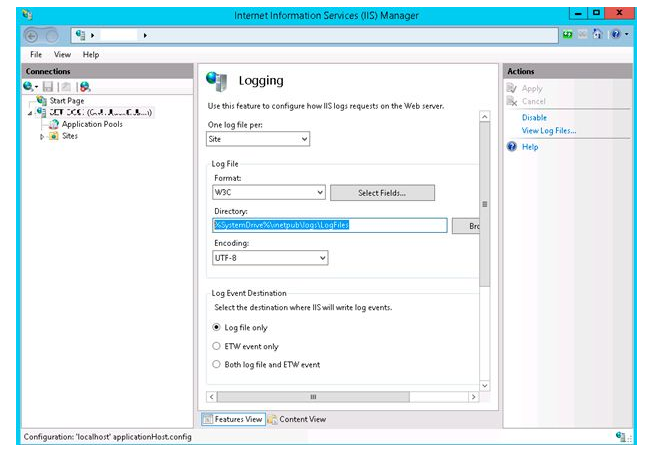Screen dimensions: 667x451
Task: Click the IIS Manager title bar icon
Action: (28, 16)
